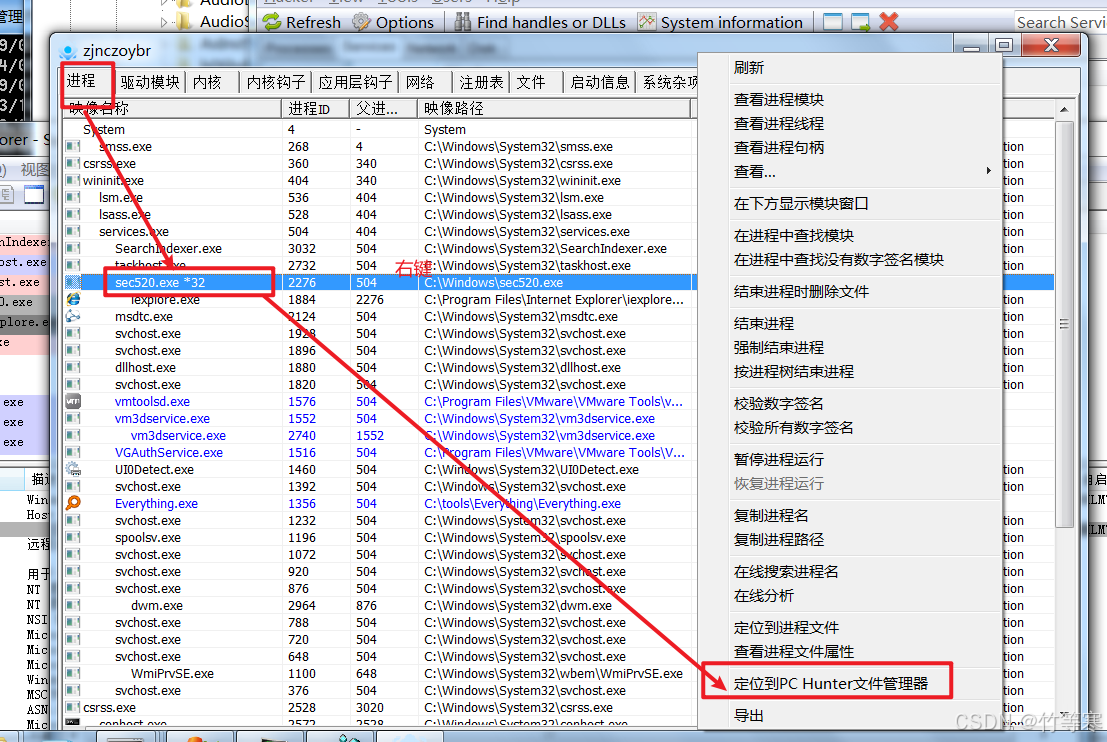Switch to the 驱动模块 tab

150,83
